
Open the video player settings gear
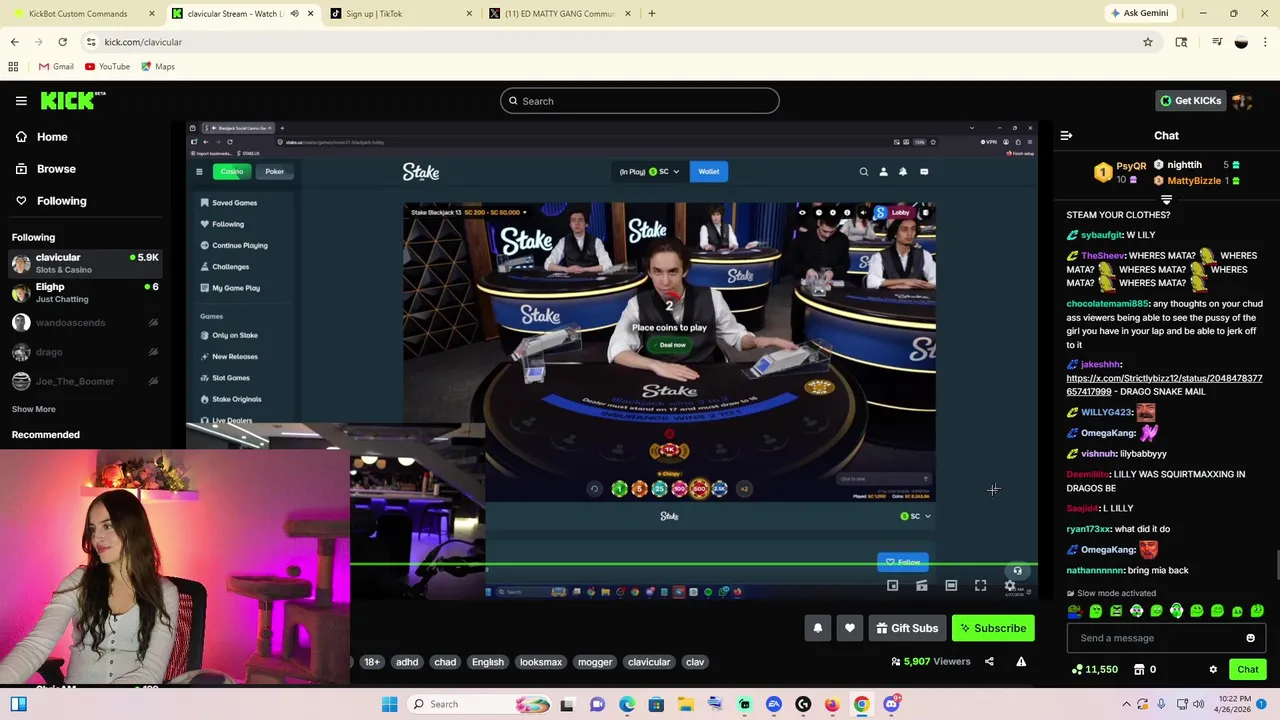click(x=1010, y=586)
